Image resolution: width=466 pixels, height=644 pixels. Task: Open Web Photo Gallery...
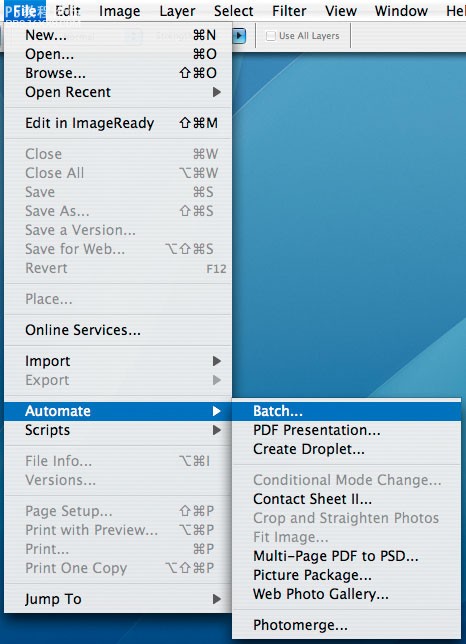coord(346,594)
